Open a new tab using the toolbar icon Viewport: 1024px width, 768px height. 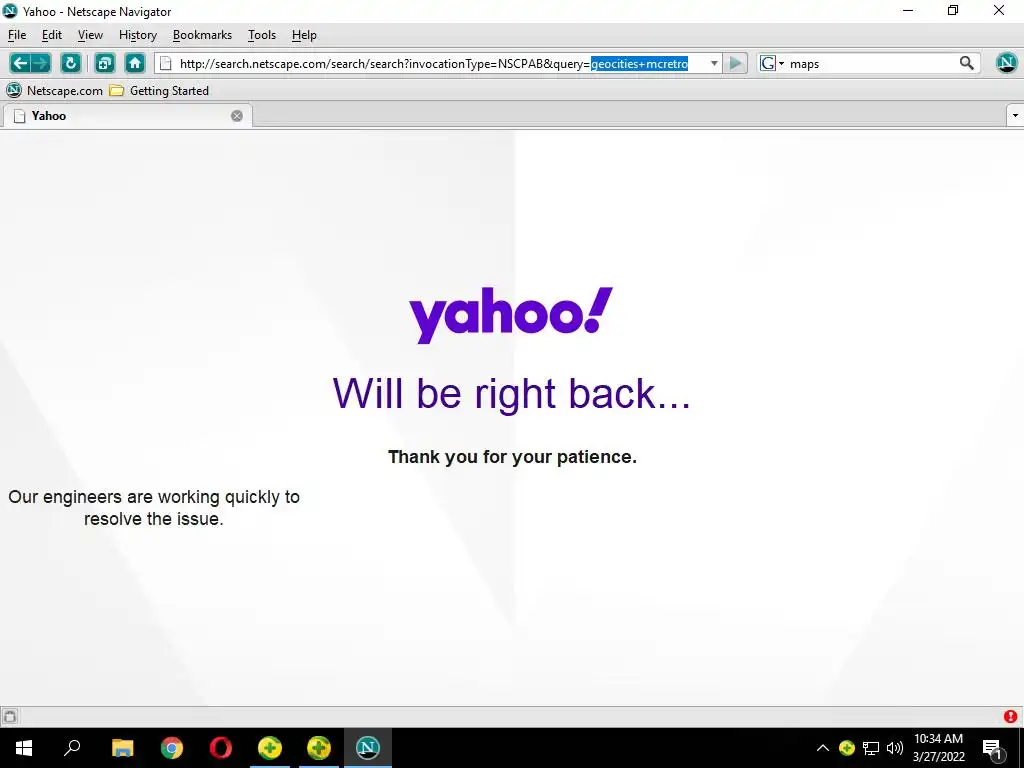pos(104,63)
